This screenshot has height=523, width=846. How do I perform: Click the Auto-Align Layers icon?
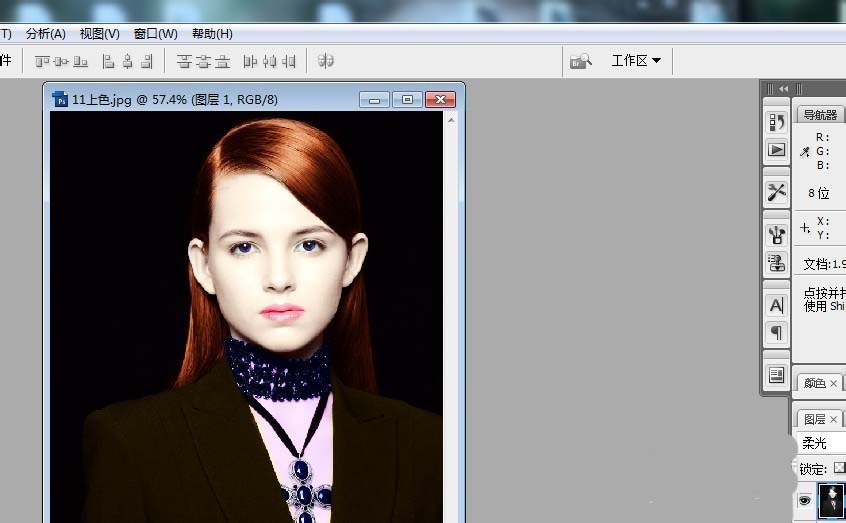(325, 61)
